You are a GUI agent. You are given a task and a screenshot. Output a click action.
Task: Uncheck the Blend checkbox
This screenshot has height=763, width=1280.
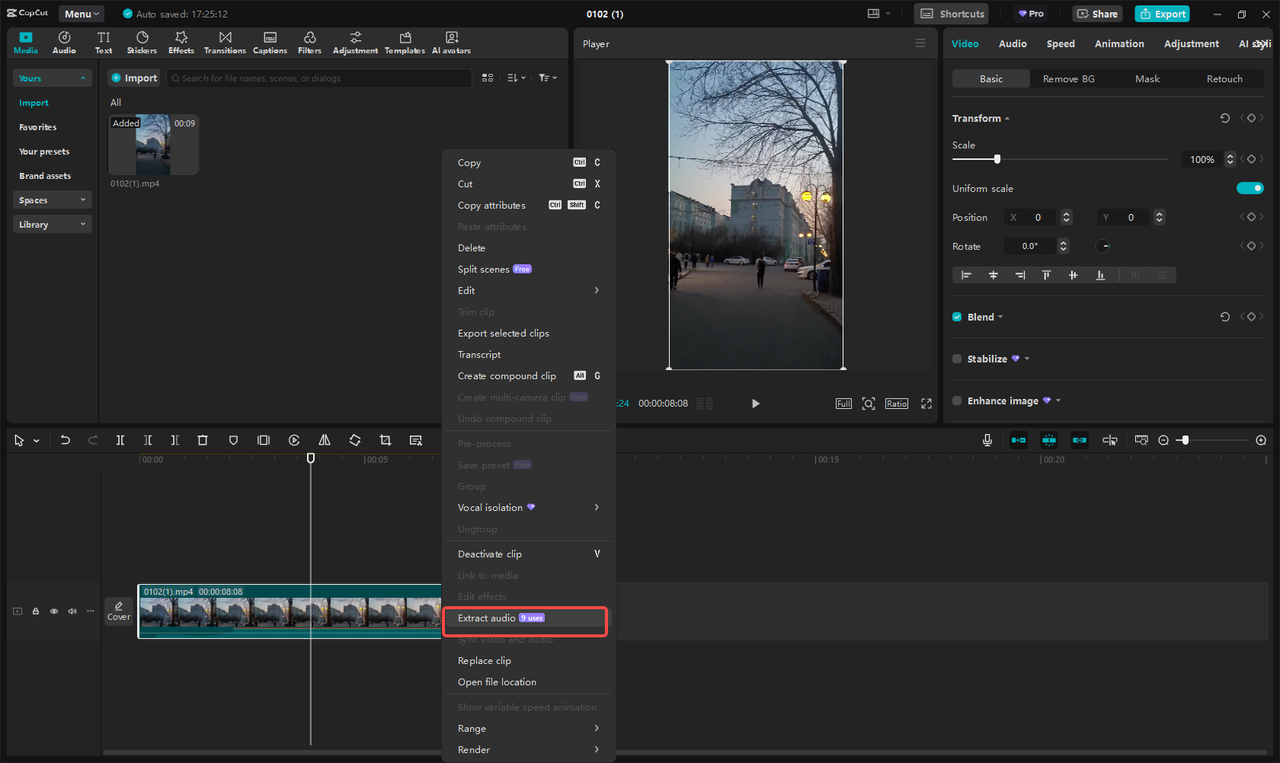[x=957, y=317]
